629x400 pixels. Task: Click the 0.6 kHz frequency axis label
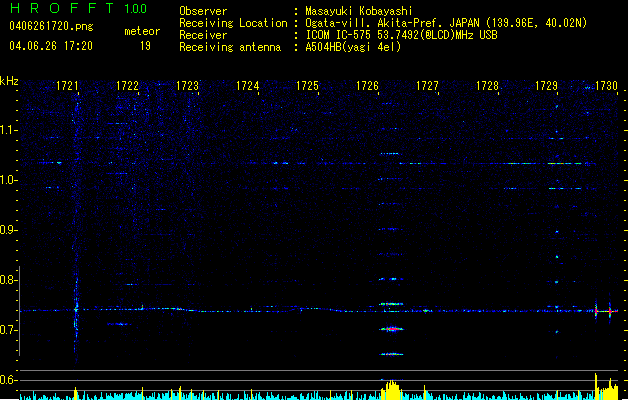pos(8,380)
